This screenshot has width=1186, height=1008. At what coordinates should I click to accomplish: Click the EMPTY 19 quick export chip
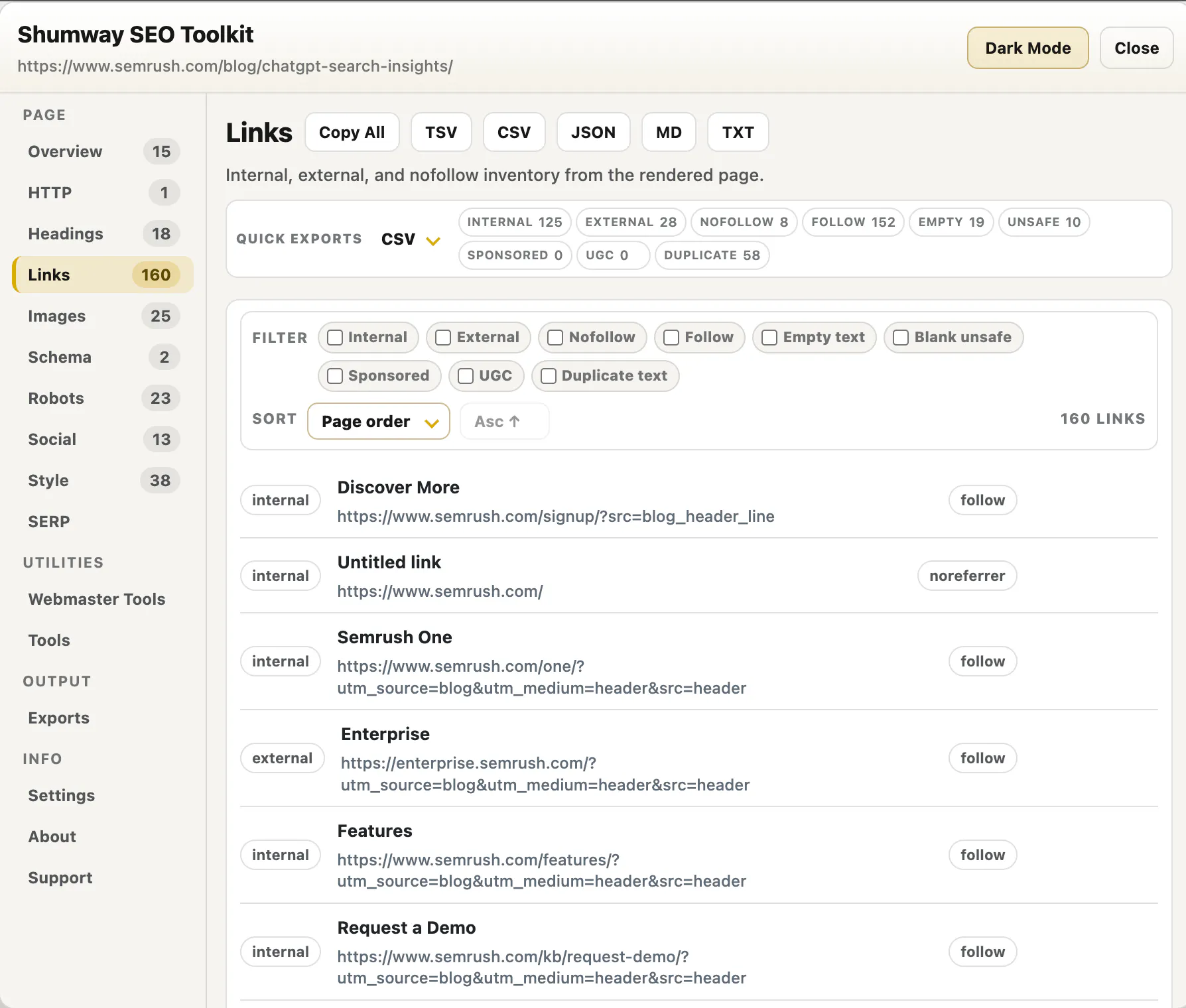coord(951,222)
